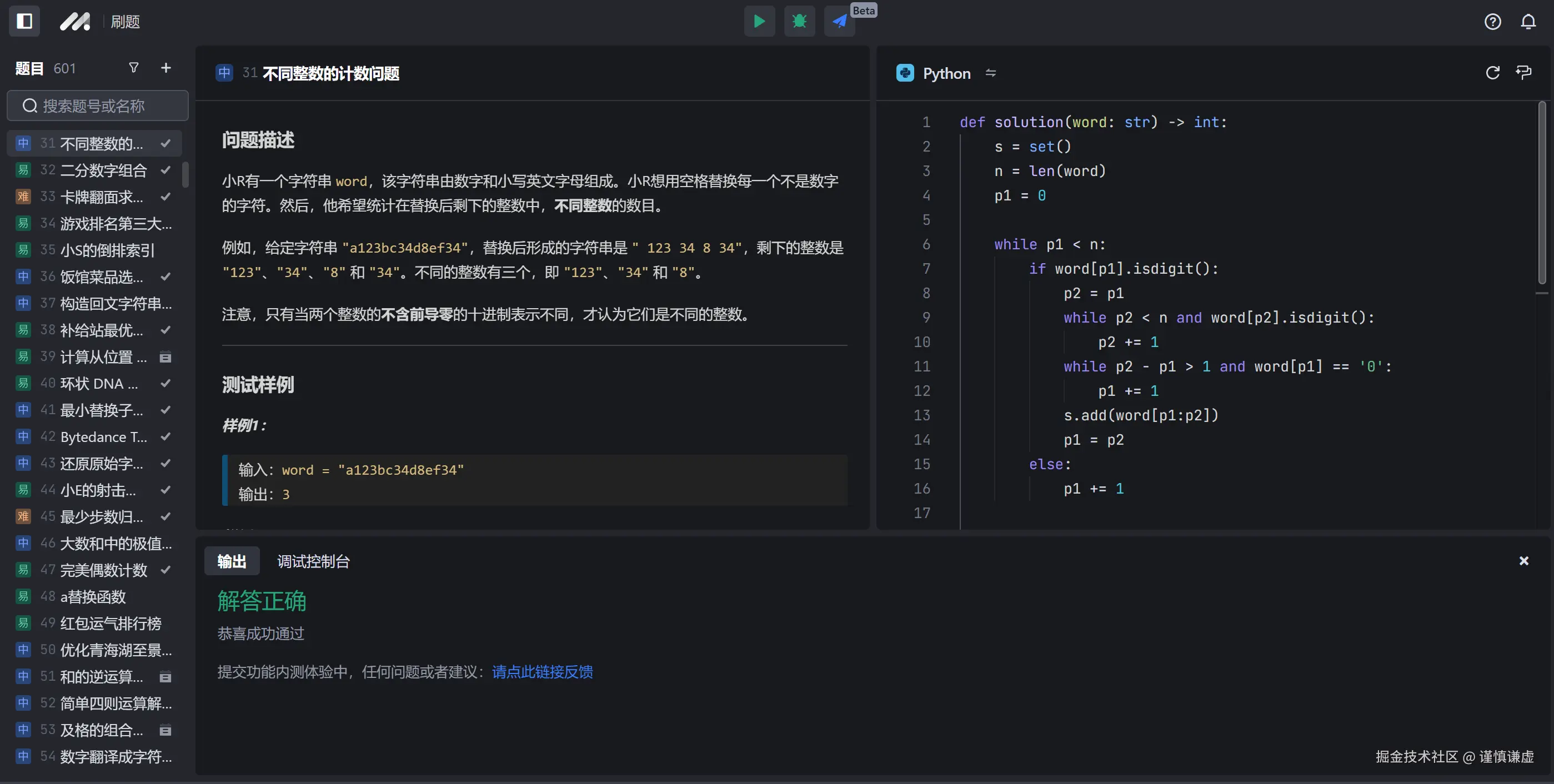The width and height of the screenshot is (1554, 784).
Task: Close the output panel with X
Action: point(1524,561)
